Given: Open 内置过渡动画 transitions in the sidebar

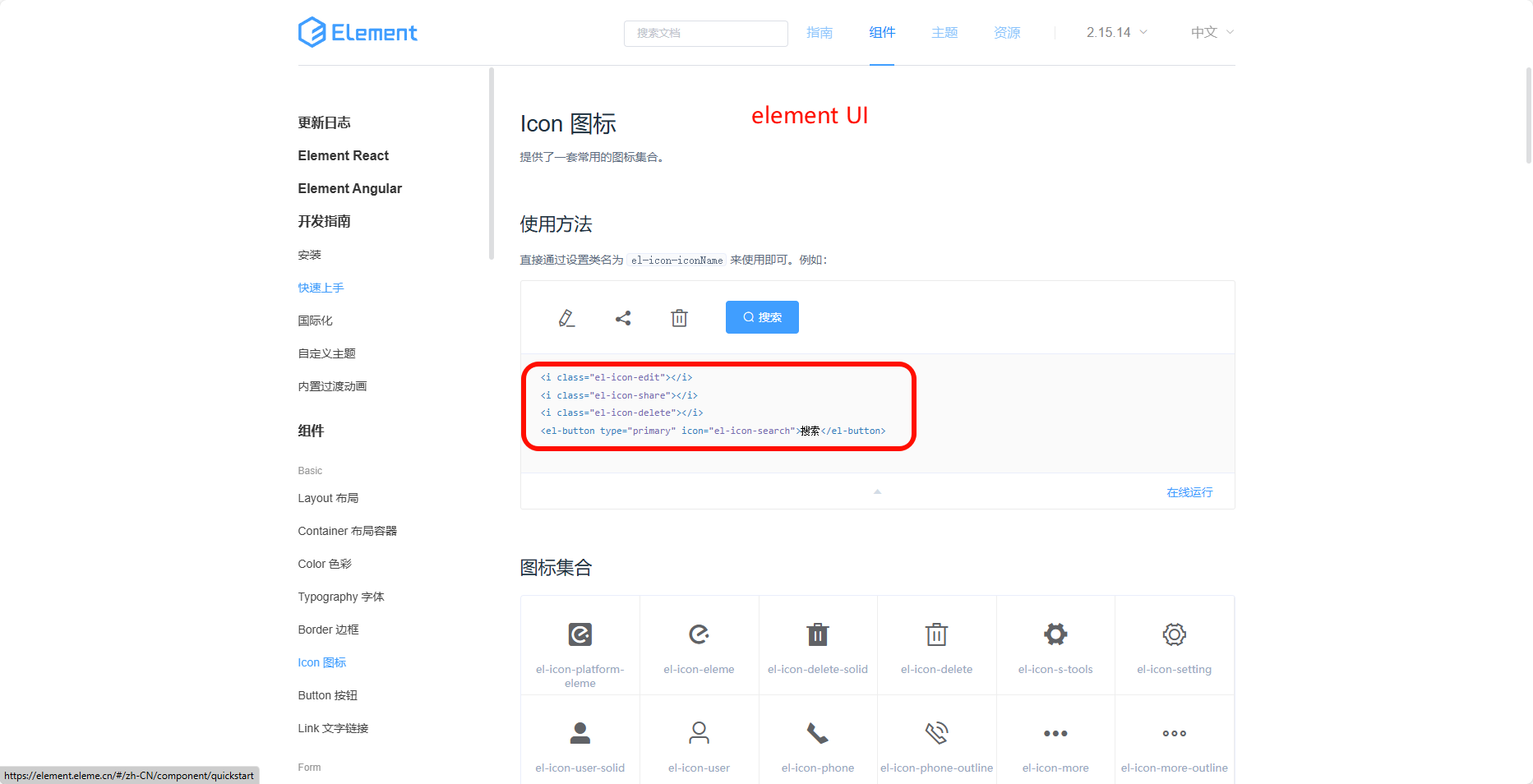Looking at the screenshot, I should pos(333,386).
